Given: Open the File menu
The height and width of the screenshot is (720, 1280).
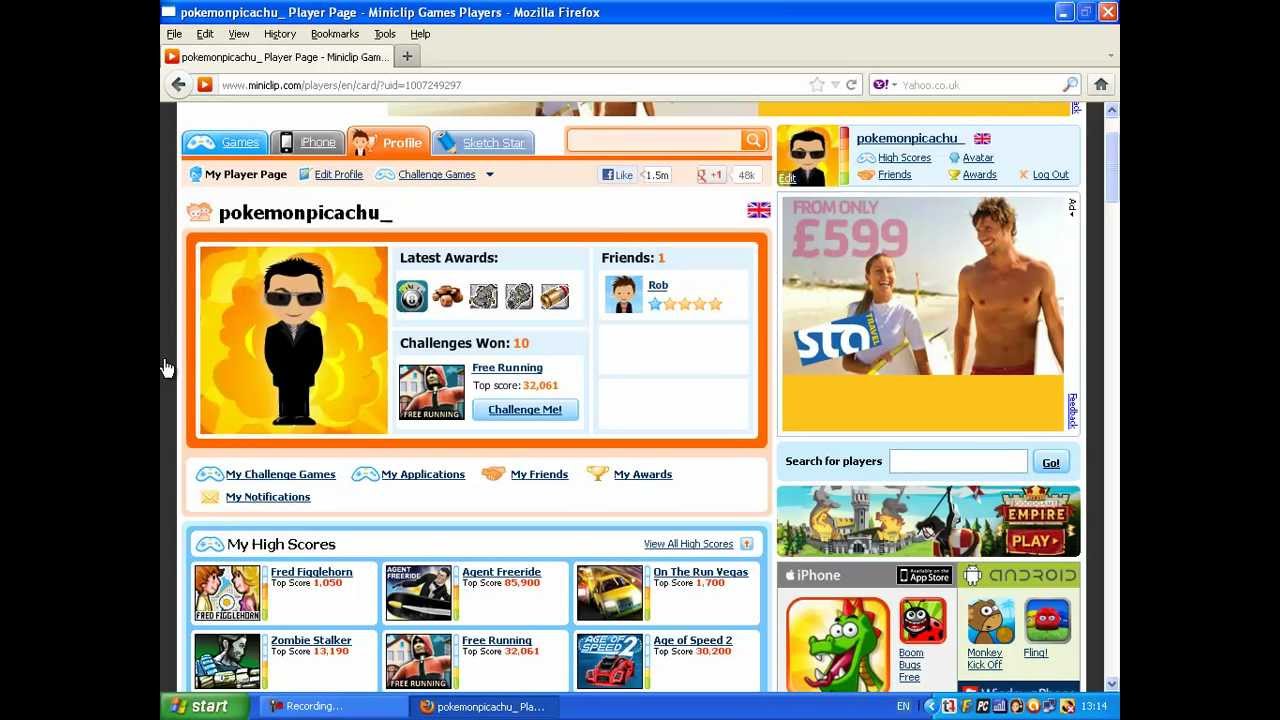Looking at the screenshot, I should click(174, 34).
